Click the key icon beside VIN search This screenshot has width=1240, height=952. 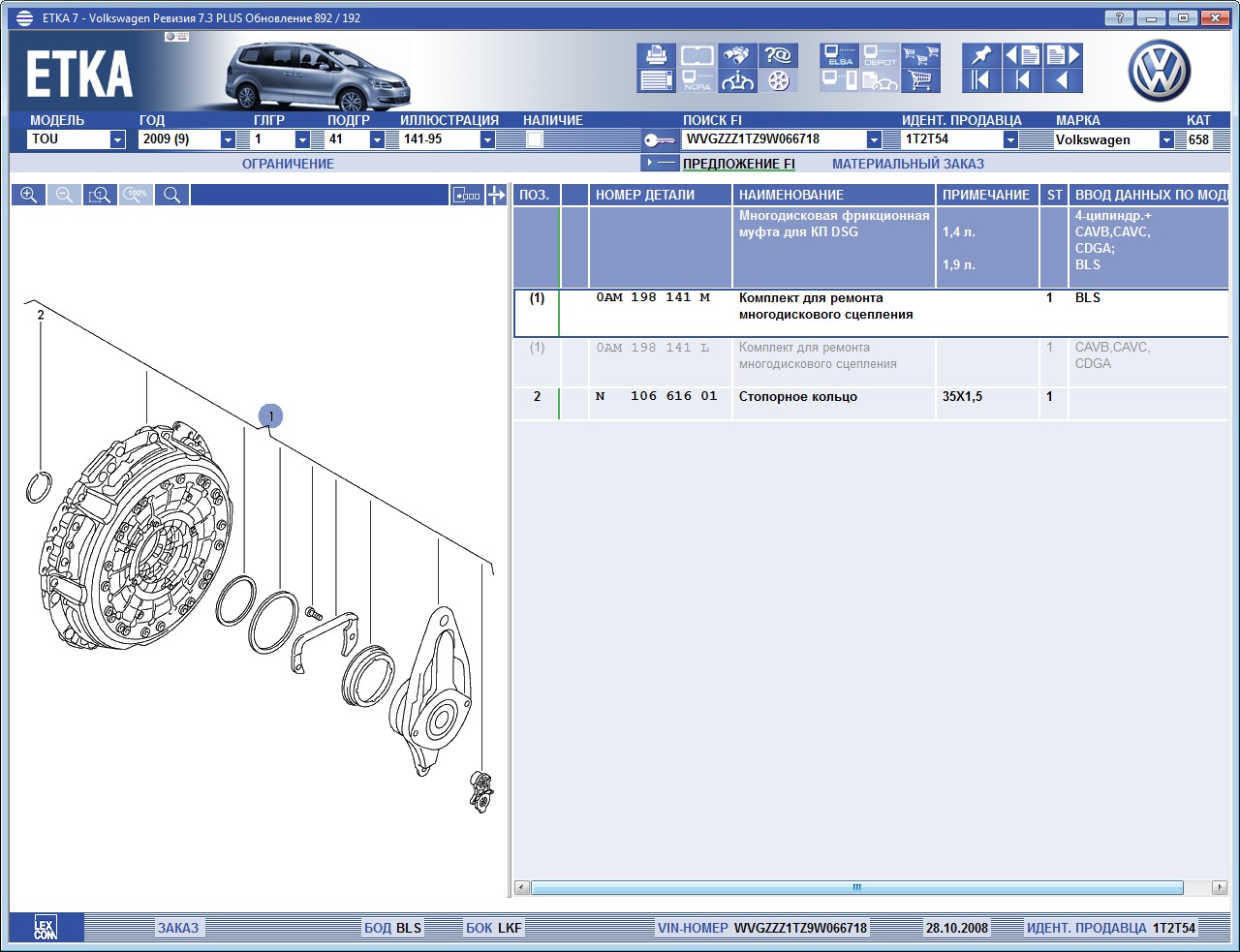(x=660, y=140)
